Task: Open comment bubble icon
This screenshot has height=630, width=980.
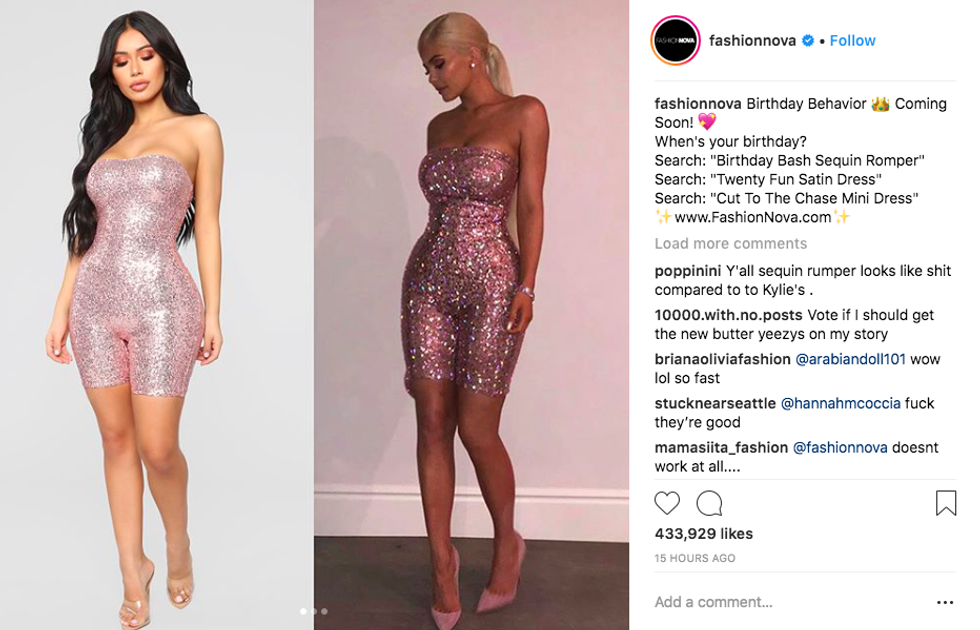Action: (x=709, y=503)
